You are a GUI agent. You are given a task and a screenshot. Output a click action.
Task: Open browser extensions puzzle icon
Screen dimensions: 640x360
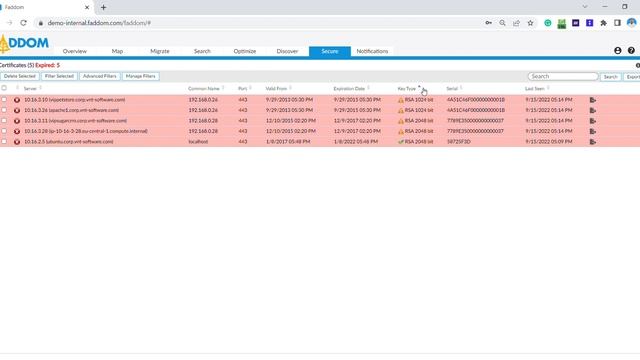coord(603,23)
